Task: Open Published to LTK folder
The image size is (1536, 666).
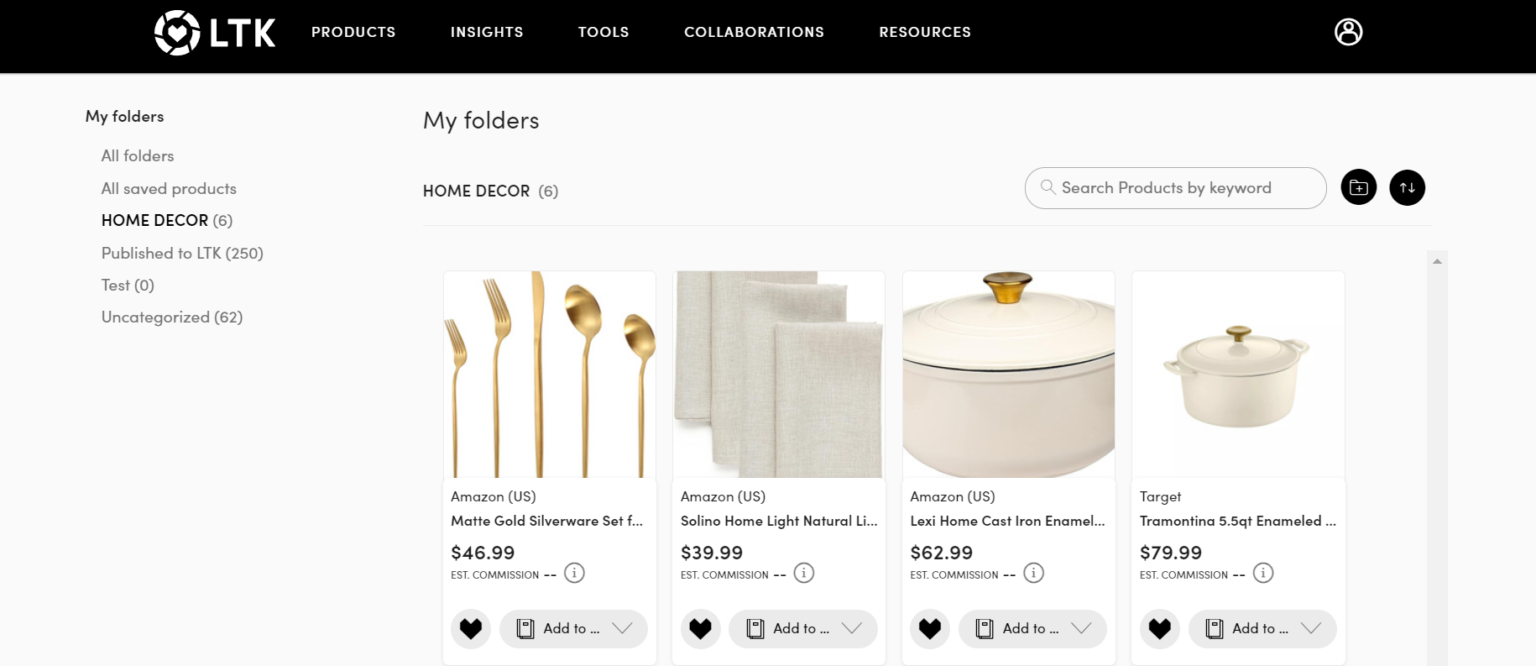Action: pos(182,253)
